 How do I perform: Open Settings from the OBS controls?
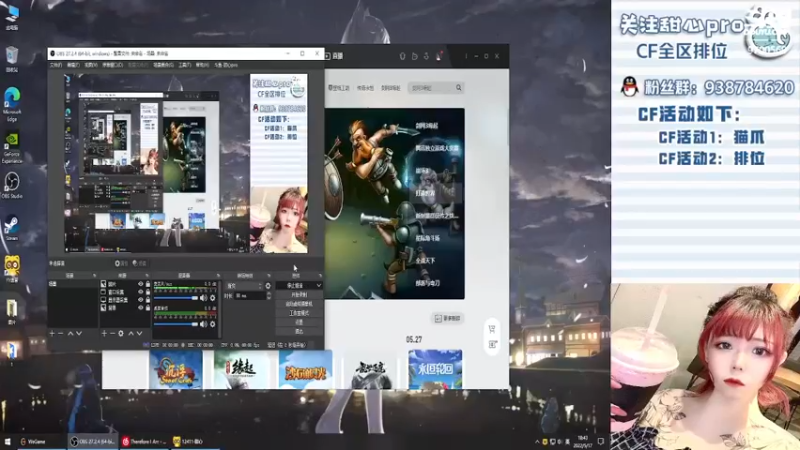299,322
